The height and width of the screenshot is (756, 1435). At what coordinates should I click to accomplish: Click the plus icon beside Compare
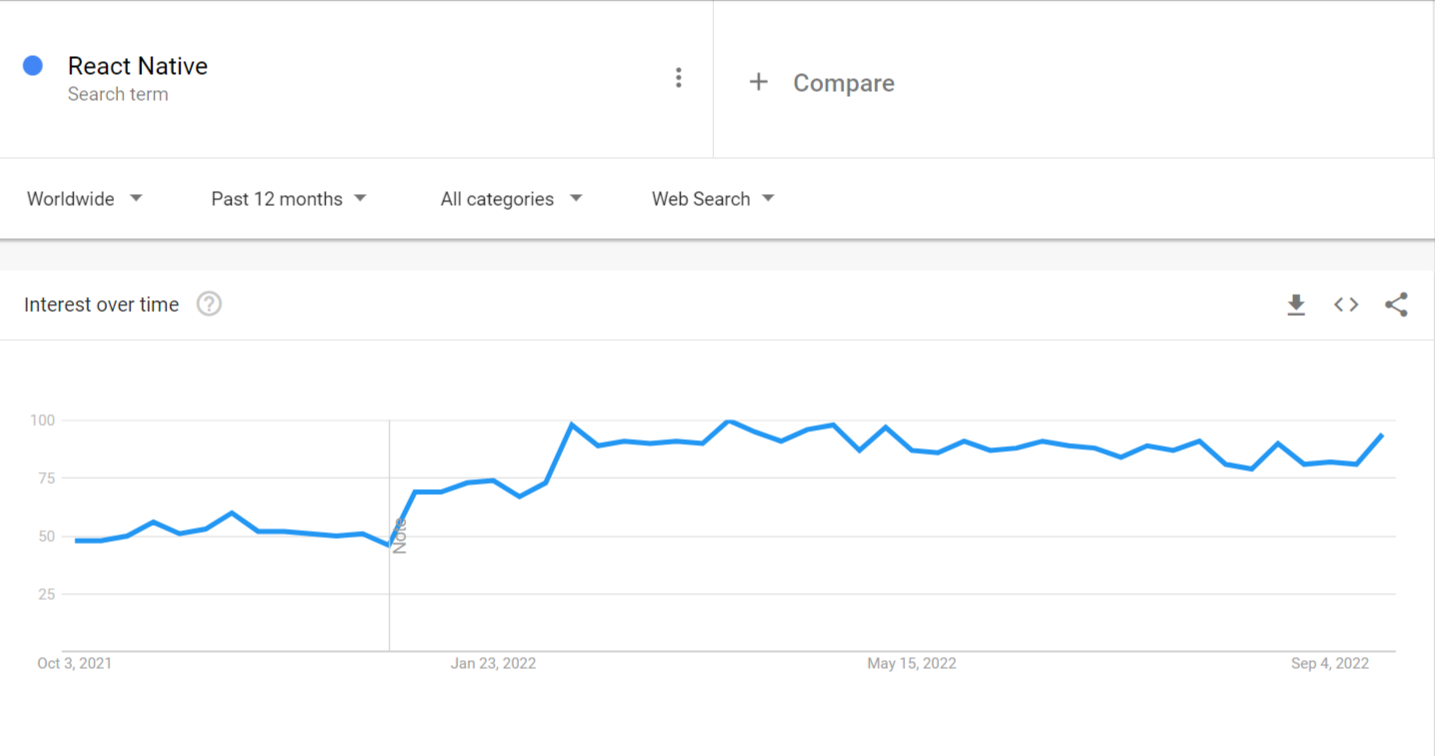759,82
